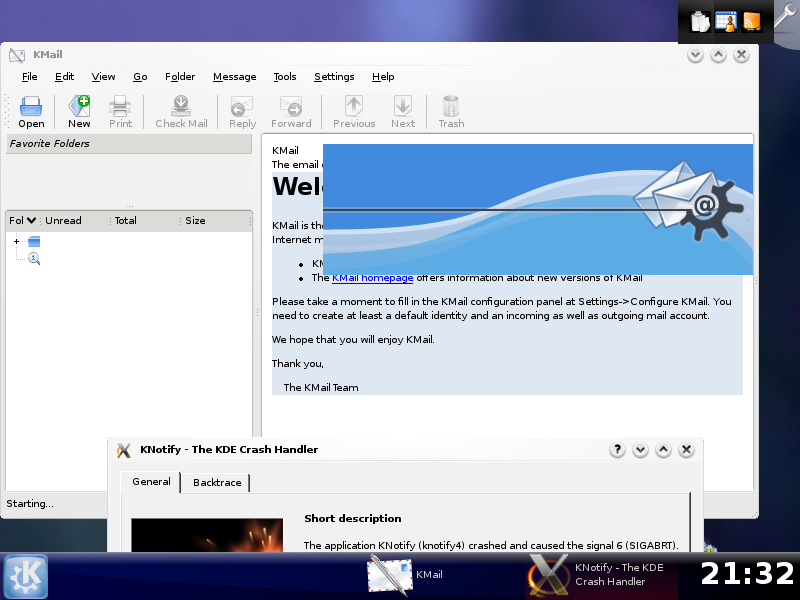Click the Short description heading

353,518
